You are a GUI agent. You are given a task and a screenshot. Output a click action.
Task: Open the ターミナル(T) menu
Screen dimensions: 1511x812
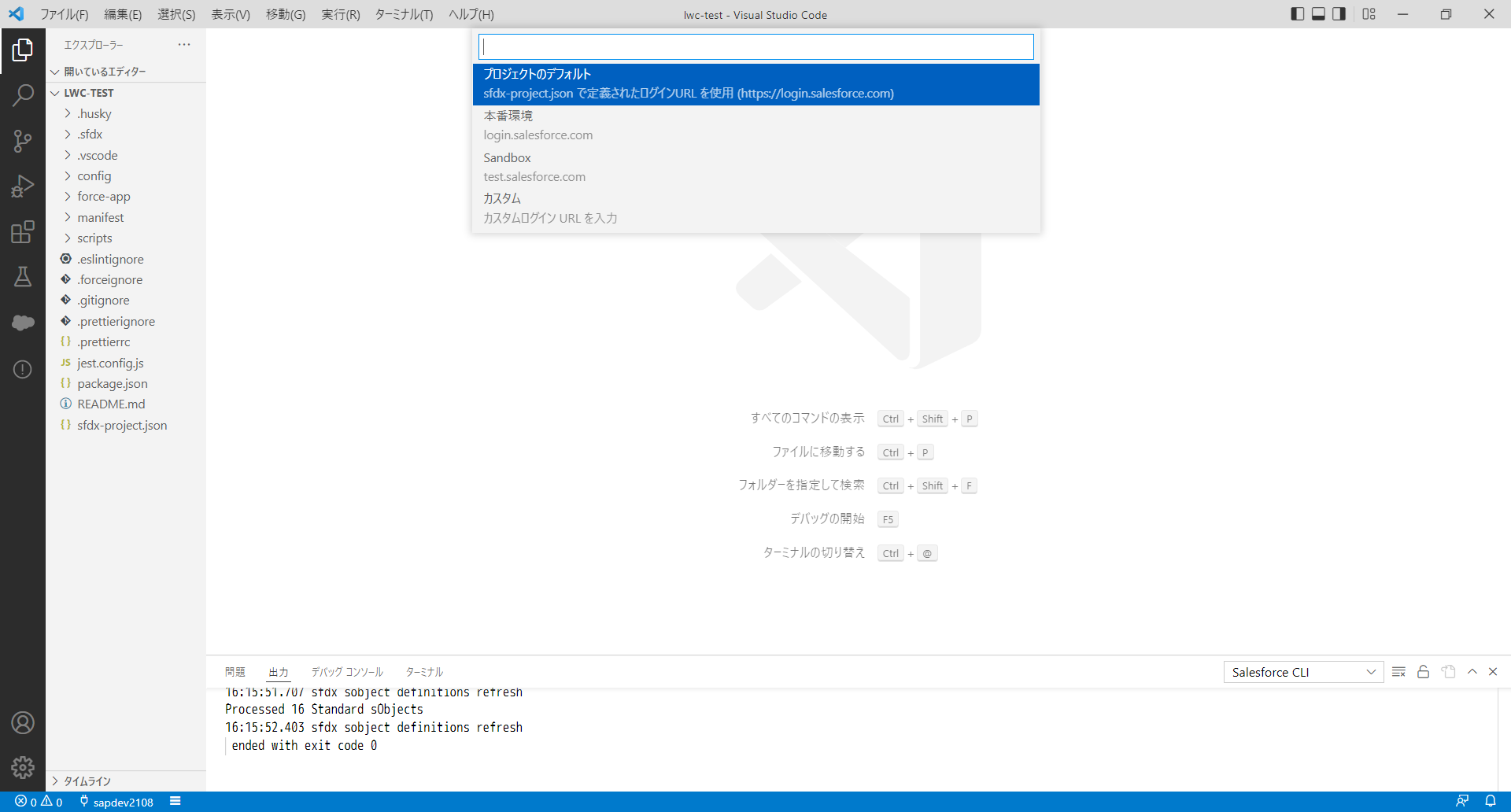coord(404,14)
